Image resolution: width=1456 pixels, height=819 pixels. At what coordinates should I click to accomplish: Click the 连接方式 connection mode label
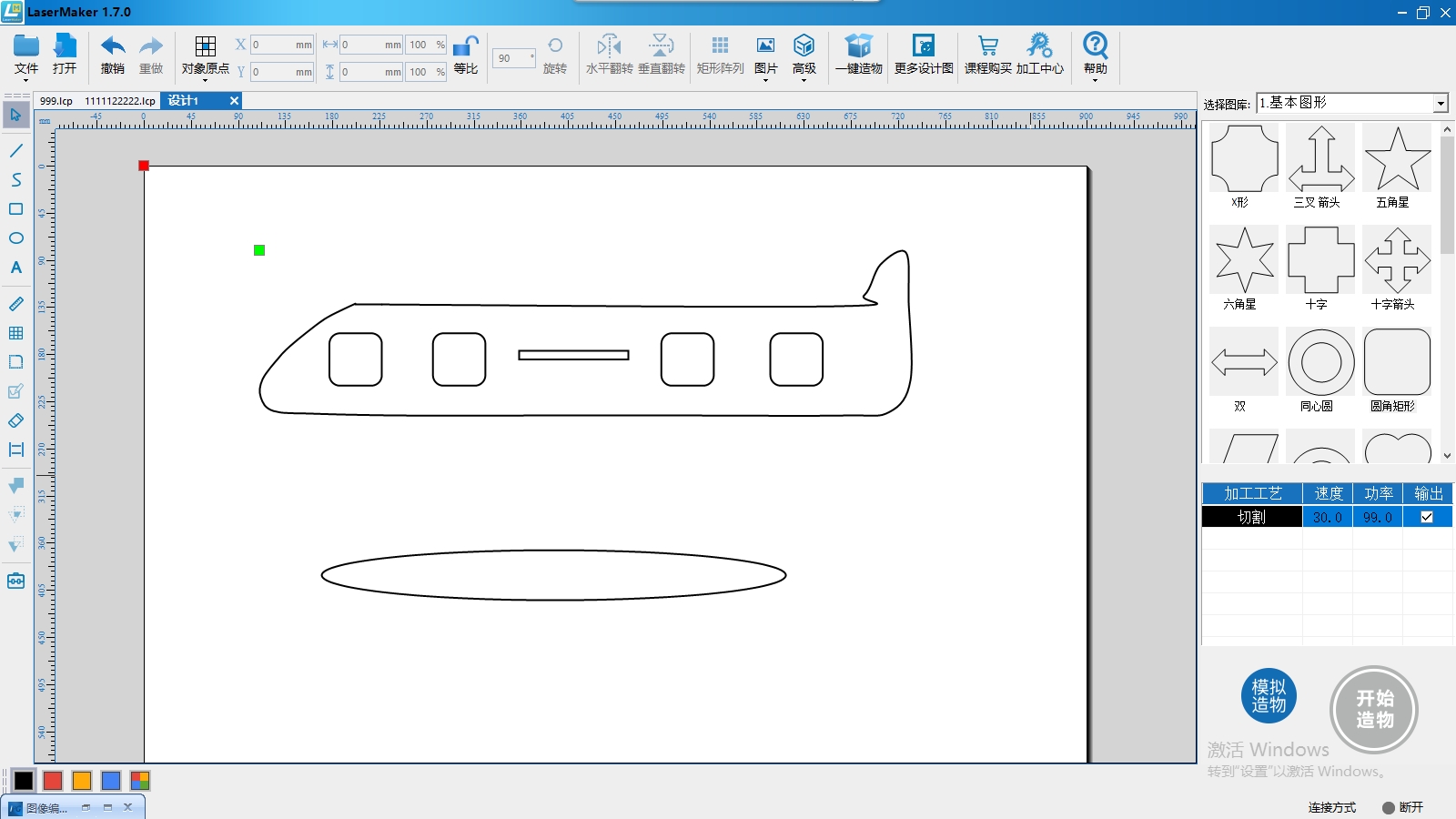click(1331, 807)
